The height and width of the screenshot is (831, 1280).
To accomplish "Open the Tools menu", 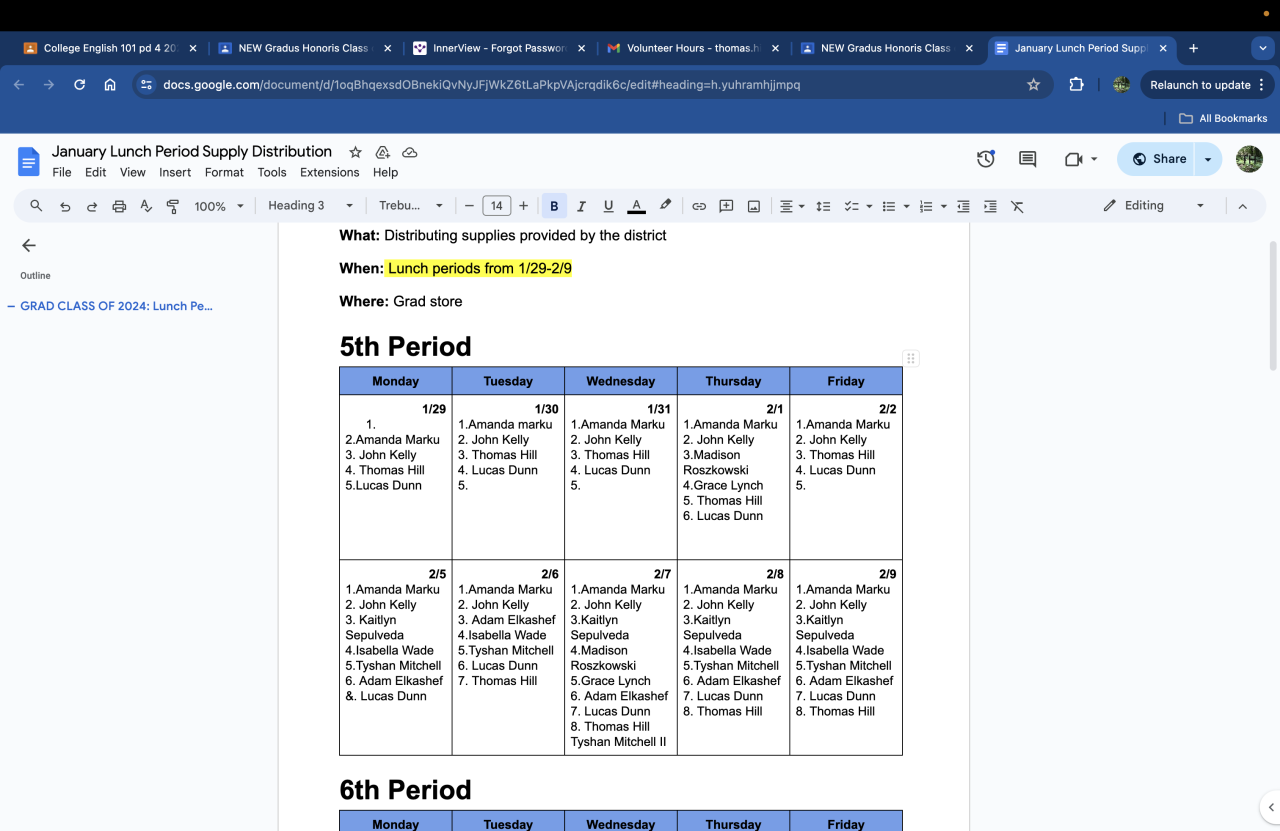I will [272, 172].
